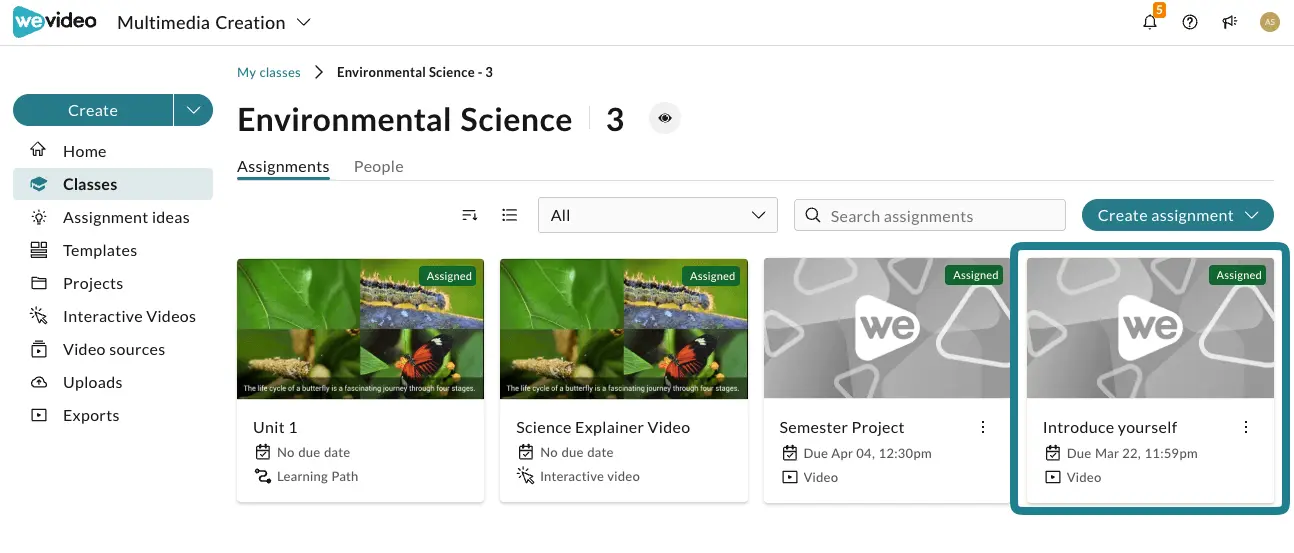The image size is (1294, 553).
Task: Click the Home house icon in sidebar
Action: pyautogui.click(x=39, y=151)
